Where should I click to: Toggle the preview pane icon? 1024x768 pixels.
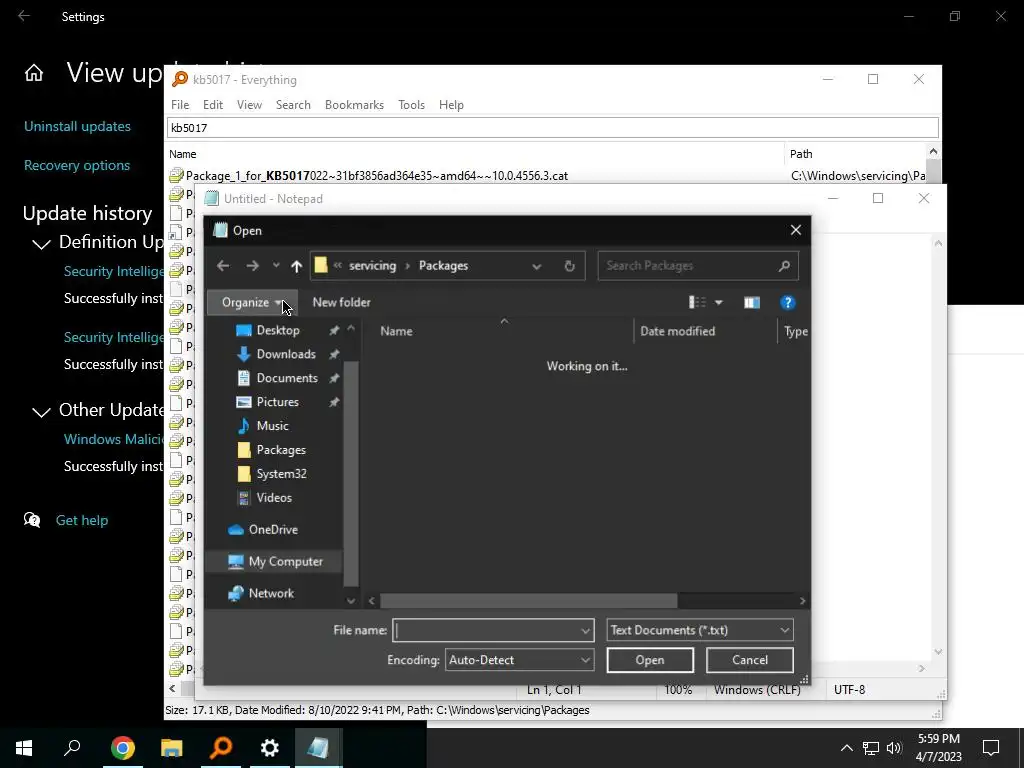tap(752, 302)
